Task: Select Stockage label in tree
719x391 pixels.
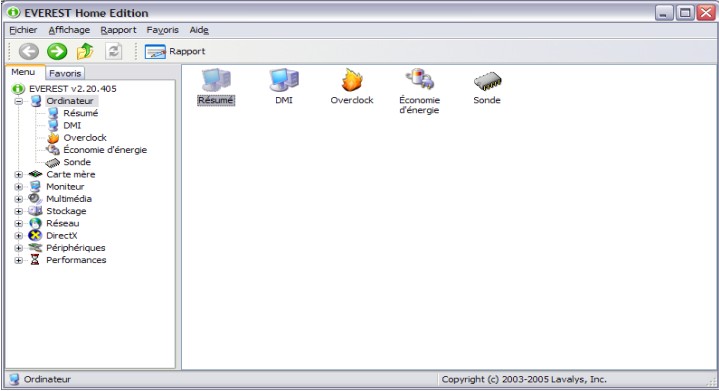Action: 66,211
